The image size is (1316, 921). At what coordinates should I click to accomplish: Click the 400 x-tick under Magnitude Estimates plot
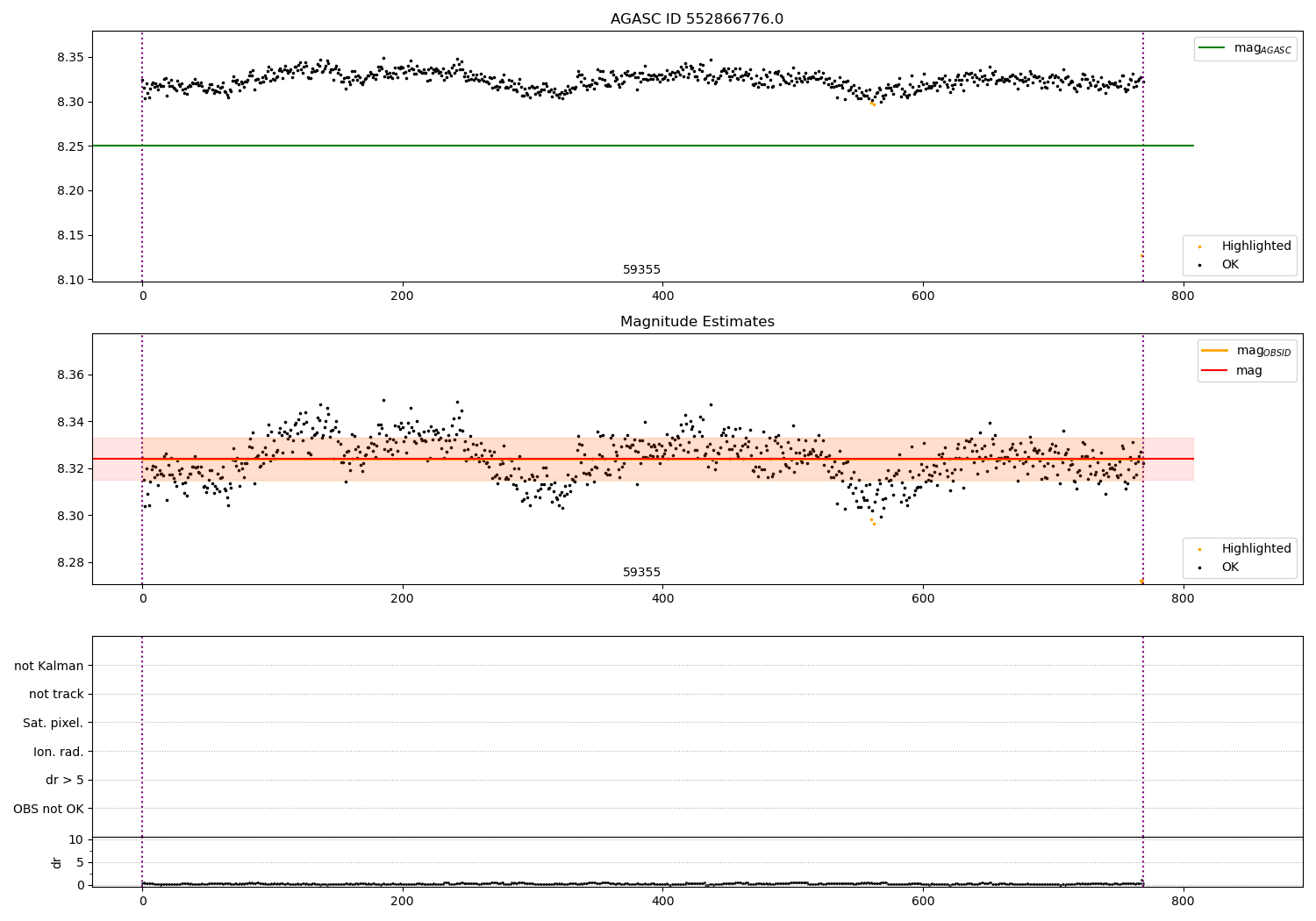point(662,599)
